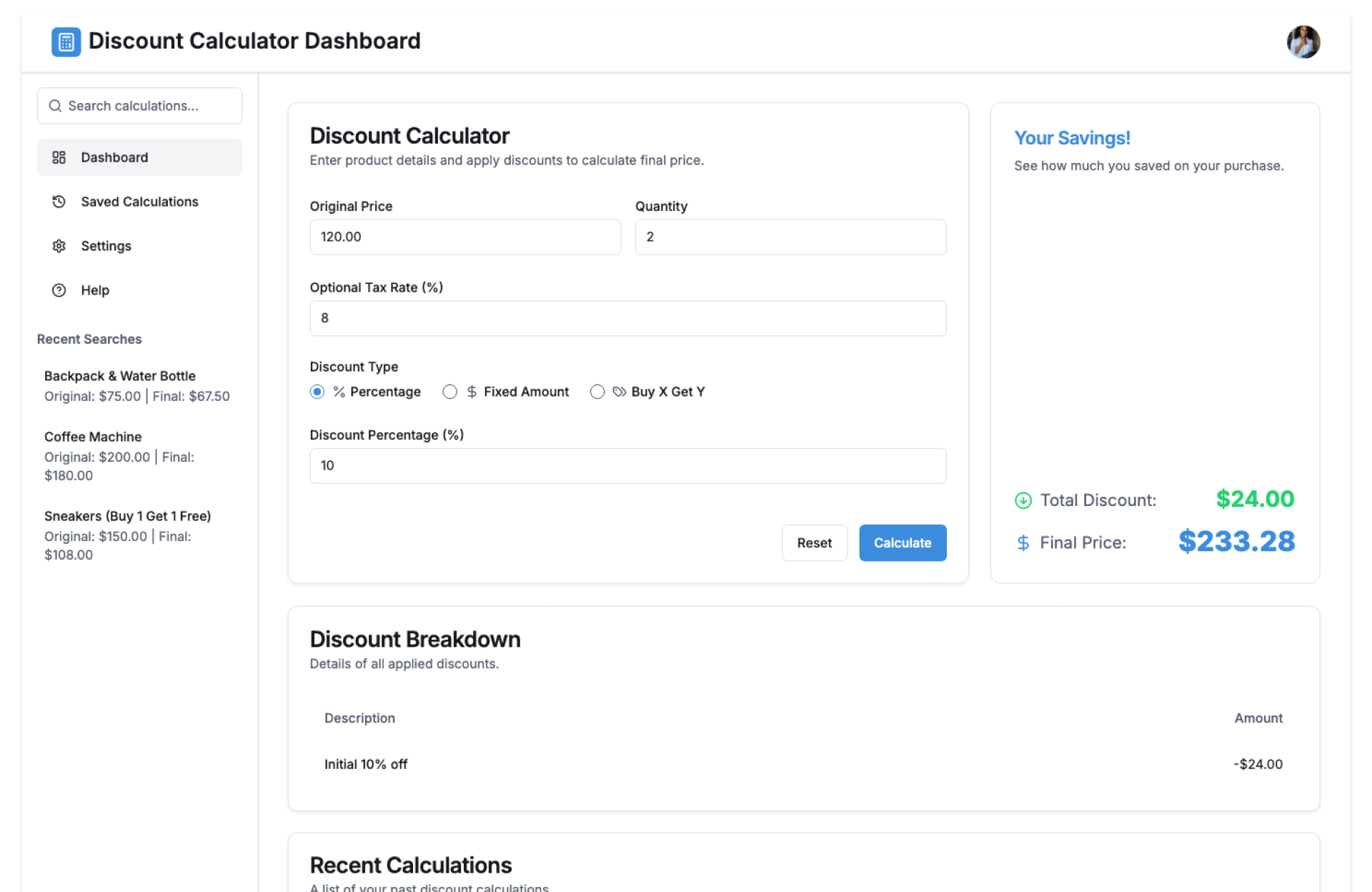
Task: Click the Saved Calculations history icon
Action: (59, 202)
